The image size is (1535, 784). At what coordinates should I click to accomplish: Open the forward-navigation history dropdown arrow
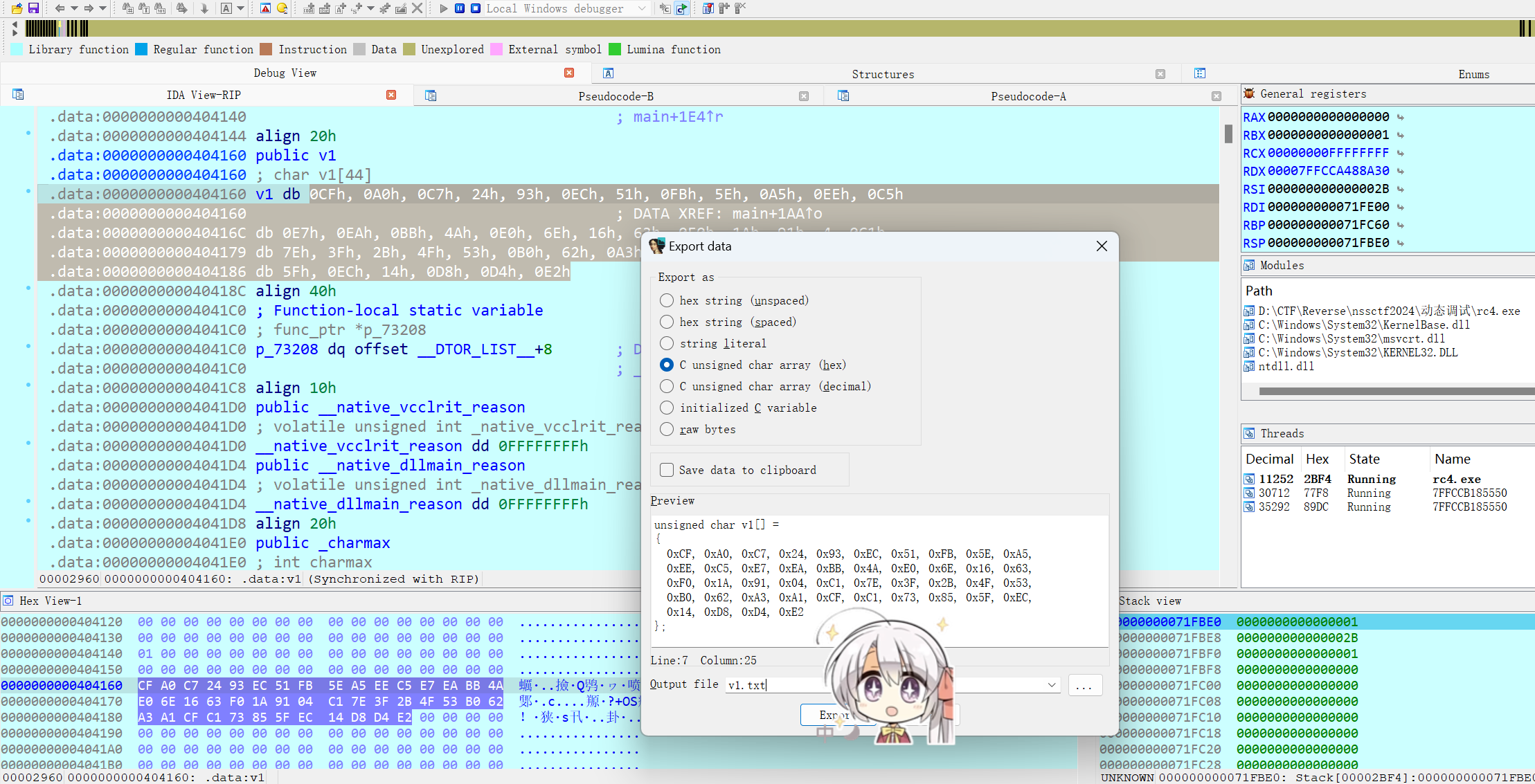[x=103, y=8]
